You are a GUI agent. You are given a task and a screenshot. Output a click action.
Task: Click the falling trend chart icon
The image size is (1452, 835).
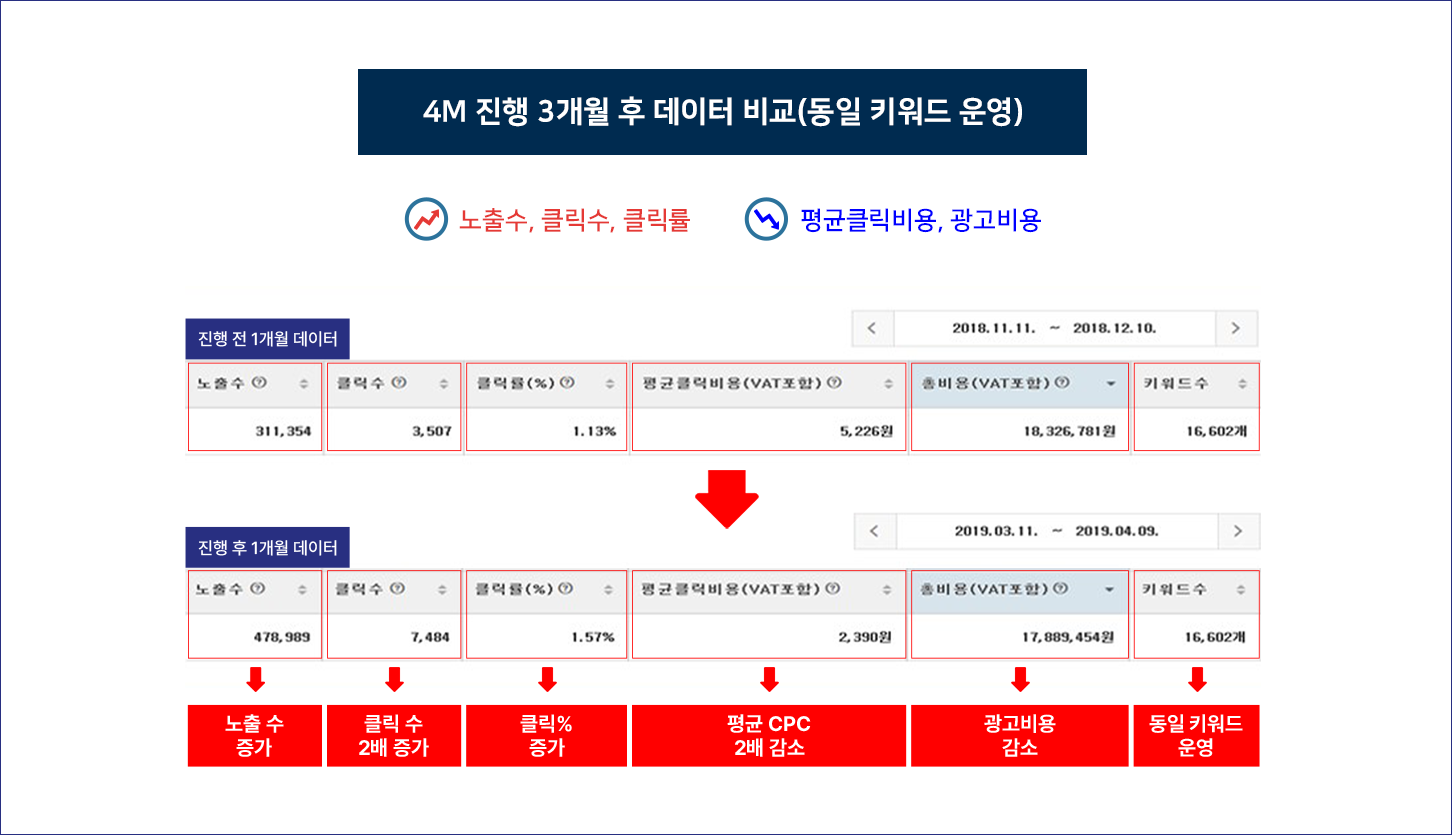[x=766, y=220]
